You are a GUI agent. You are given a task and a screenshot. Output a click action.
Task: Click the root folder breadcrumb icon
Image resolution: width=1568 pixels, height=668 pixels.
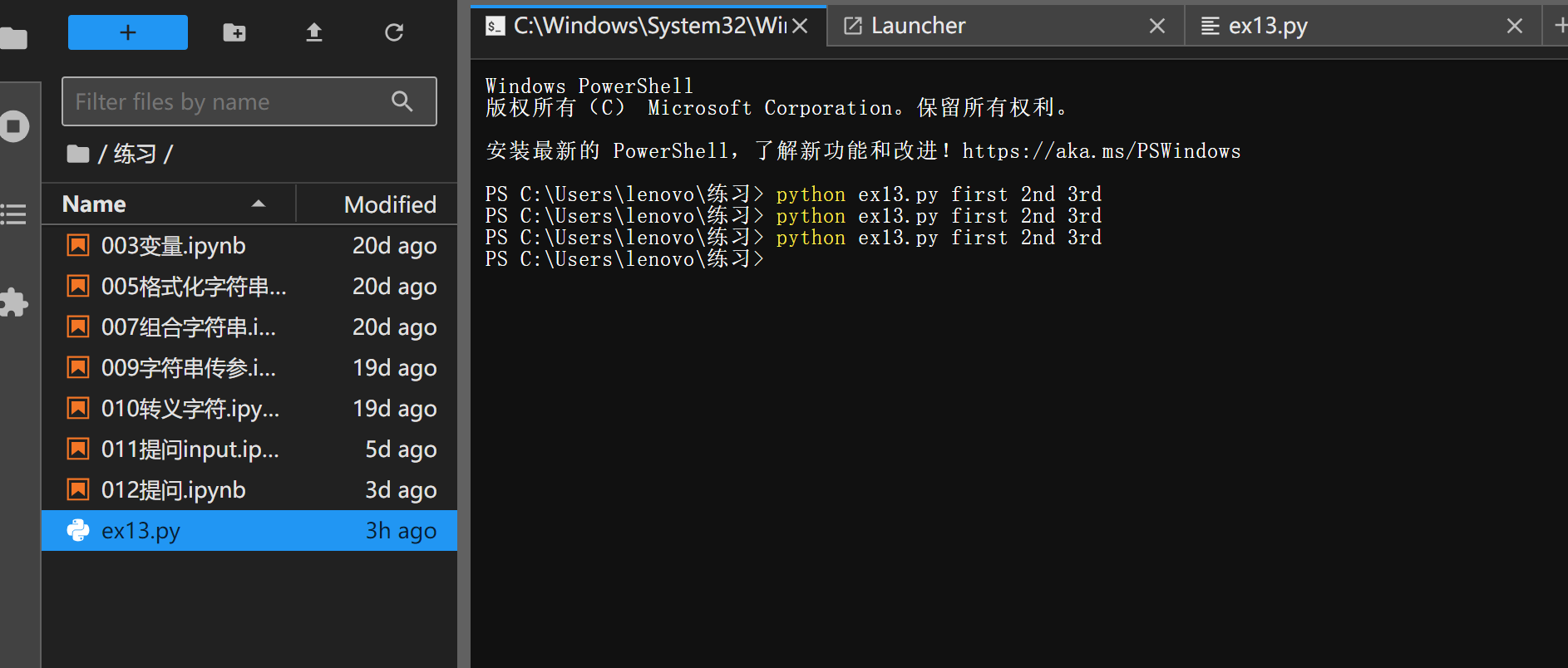click(78, 154)
